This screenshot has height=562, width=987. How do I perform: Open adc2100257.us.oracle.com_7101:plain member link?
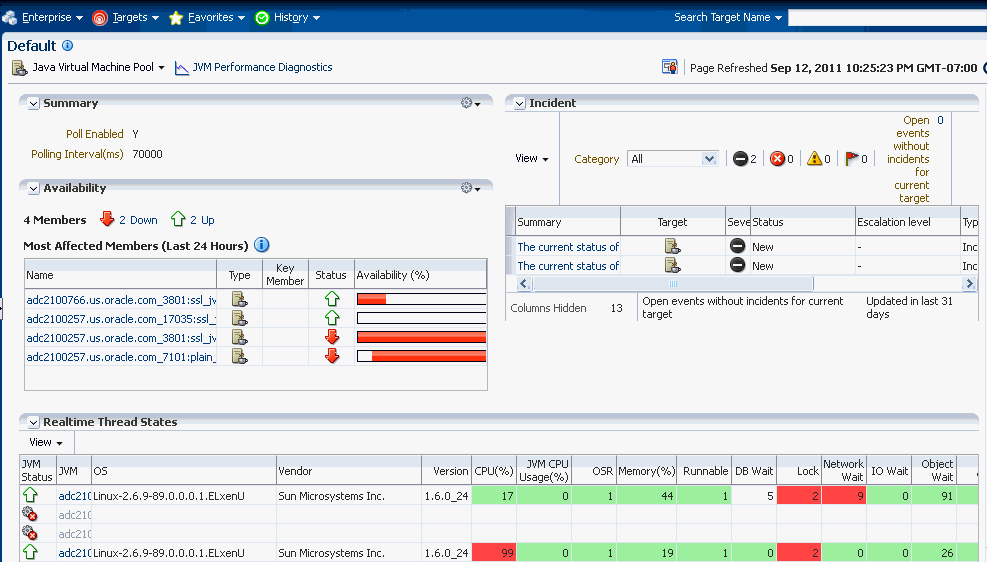(121, 357)
